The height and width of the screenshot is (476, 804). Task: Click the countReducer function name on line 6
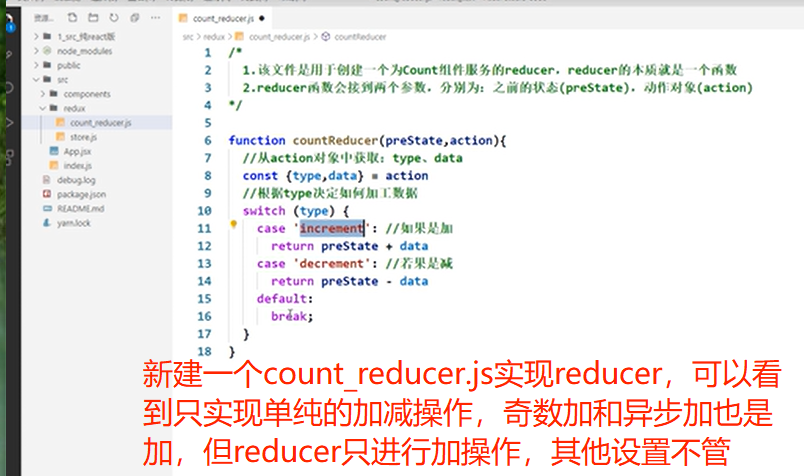click(x=335, y=141)
